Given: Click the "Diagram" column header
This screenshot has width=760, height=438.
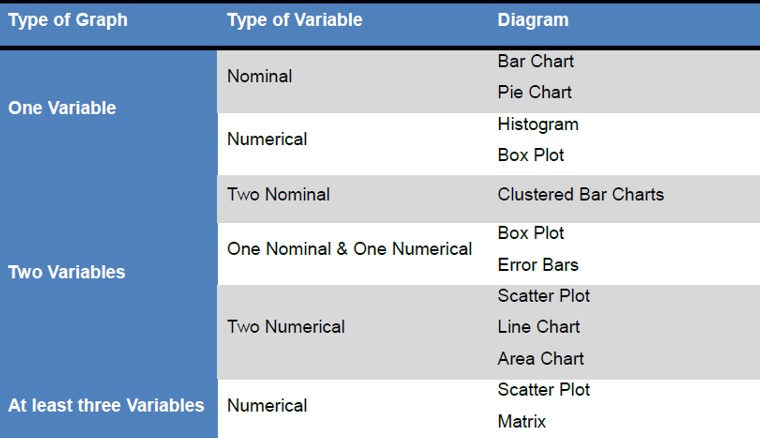Looking at the screenshot, I should coord(533,20).
